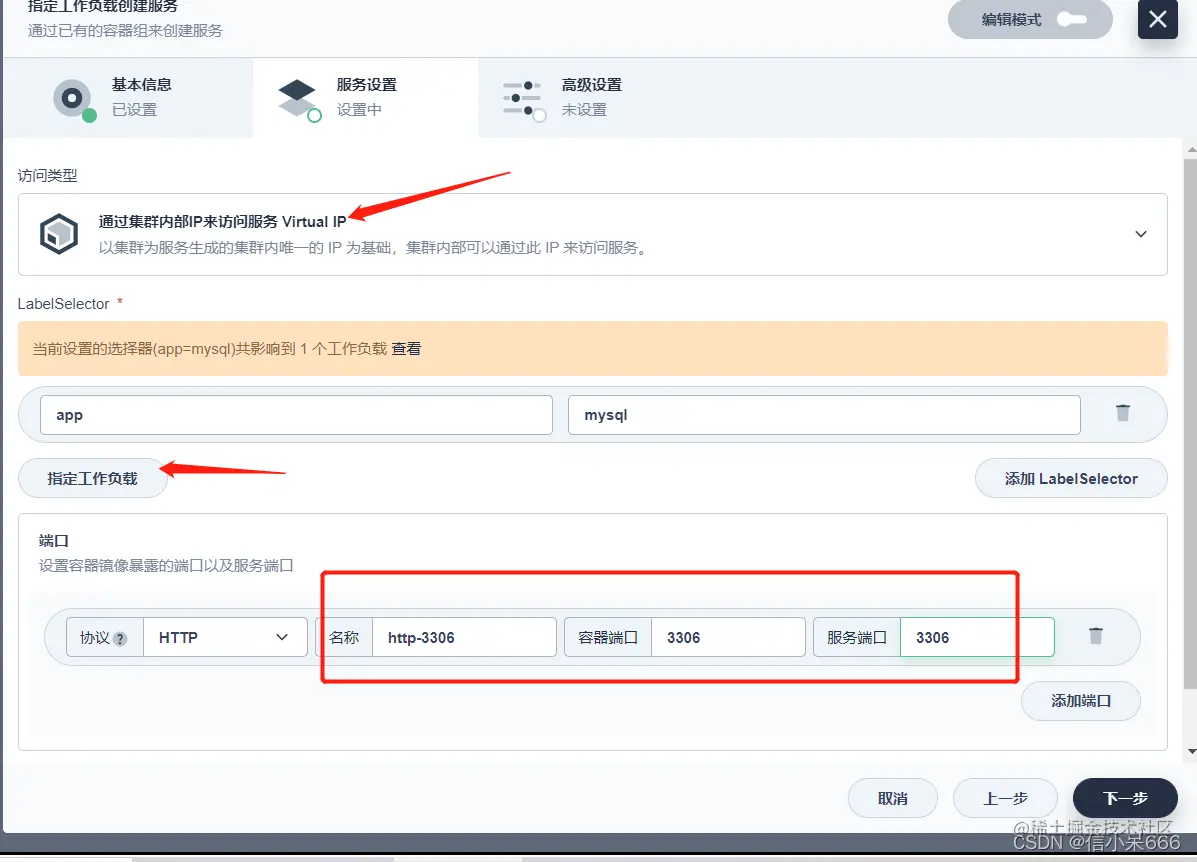
Task: Focus the label key field 'app'
Action: click(296, 415)
